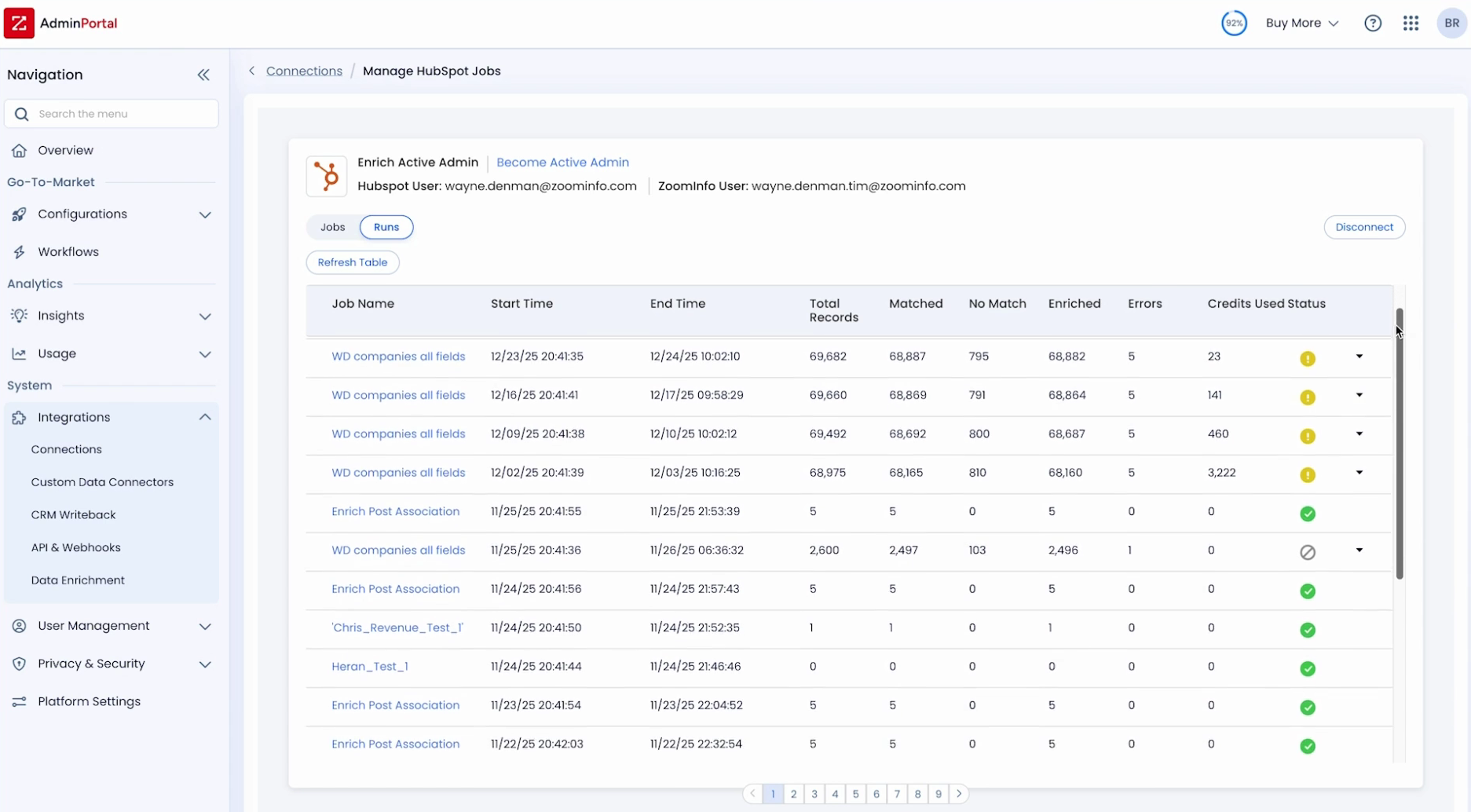The width and height of the screenshot is (1471, 812).
Task: Click the Platform Settings sliders icon
Action: click(19, 701)
